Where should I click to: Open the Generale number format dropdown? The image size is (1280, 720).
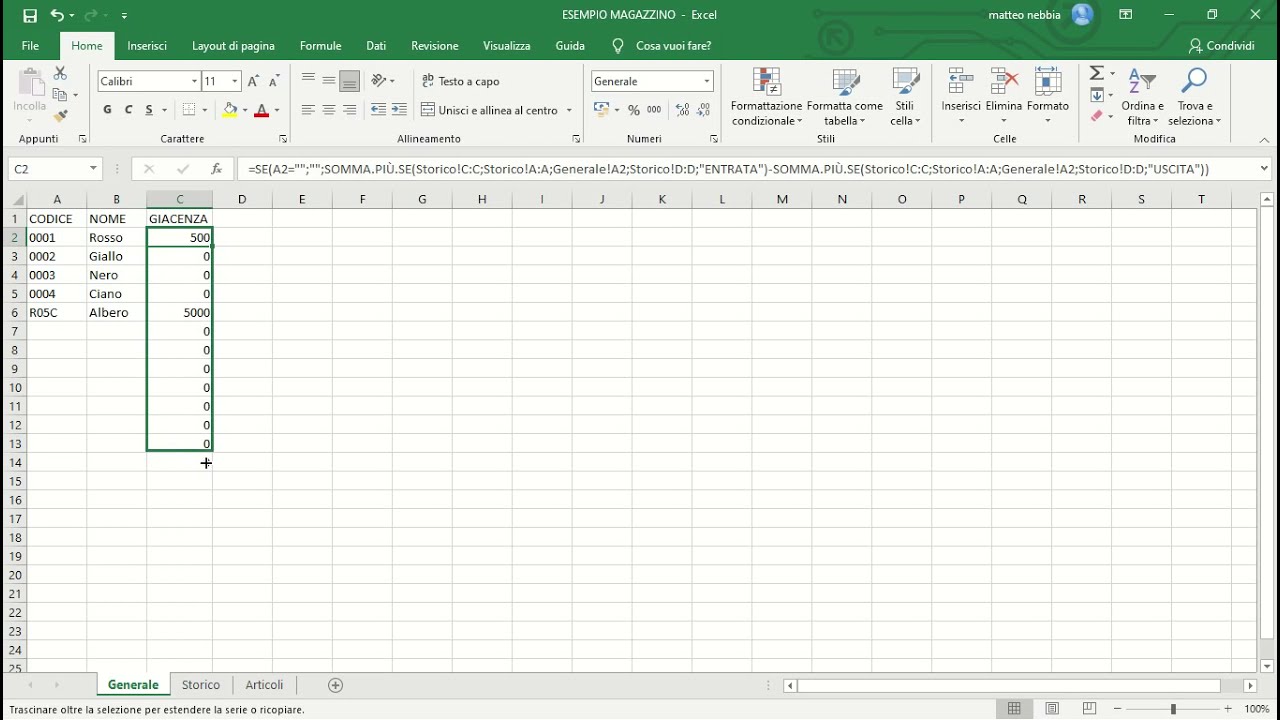tap(707, 81)
